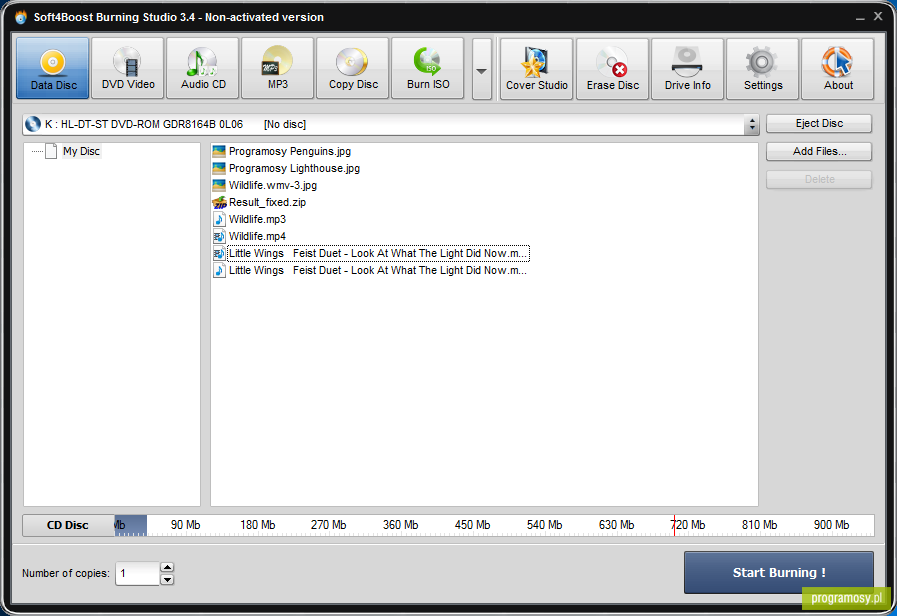This screenshot has width=897, height=616.
Task: Expand the toolbar's more-modes arrow
Action: tap(482, 69)
